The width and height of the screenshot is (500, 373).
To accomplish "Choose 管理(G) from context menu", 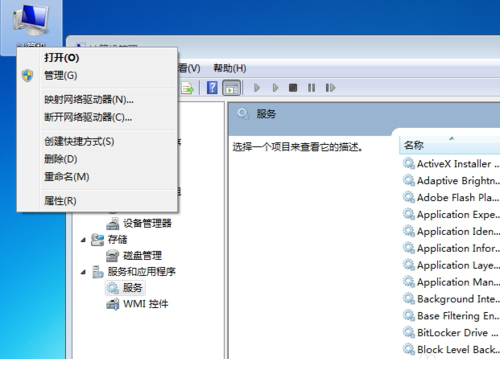I will (x=61, y=76).
